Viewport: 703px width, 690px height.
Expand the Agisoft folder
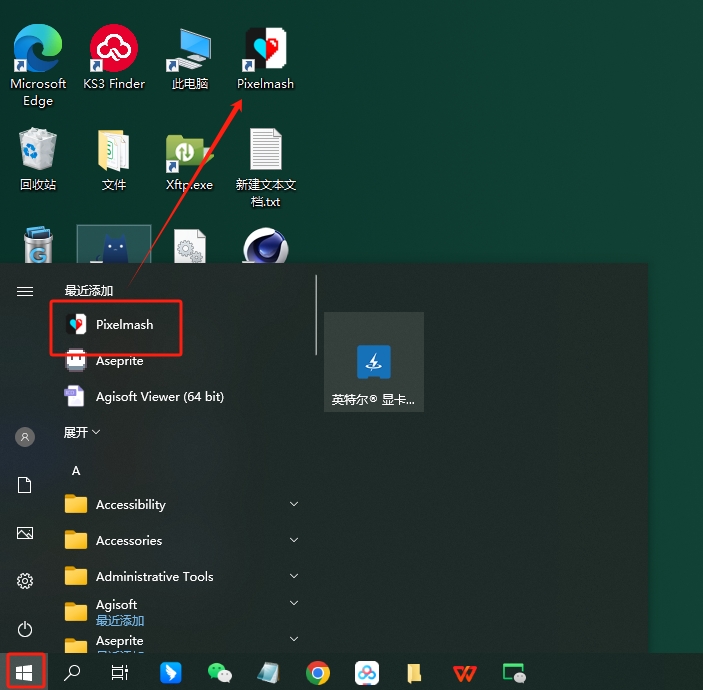(181, 612)
